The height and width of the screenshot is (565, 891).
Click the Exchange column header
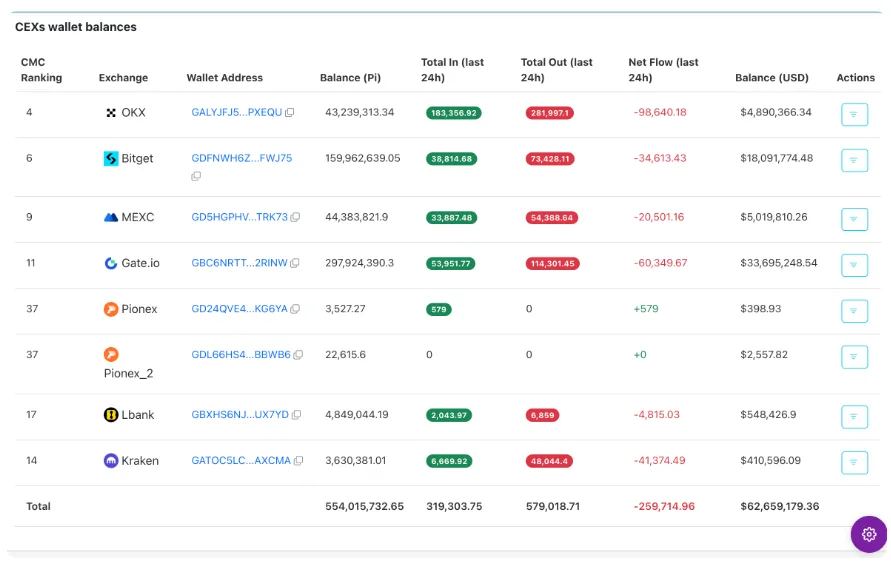click(x=123, y=78)
